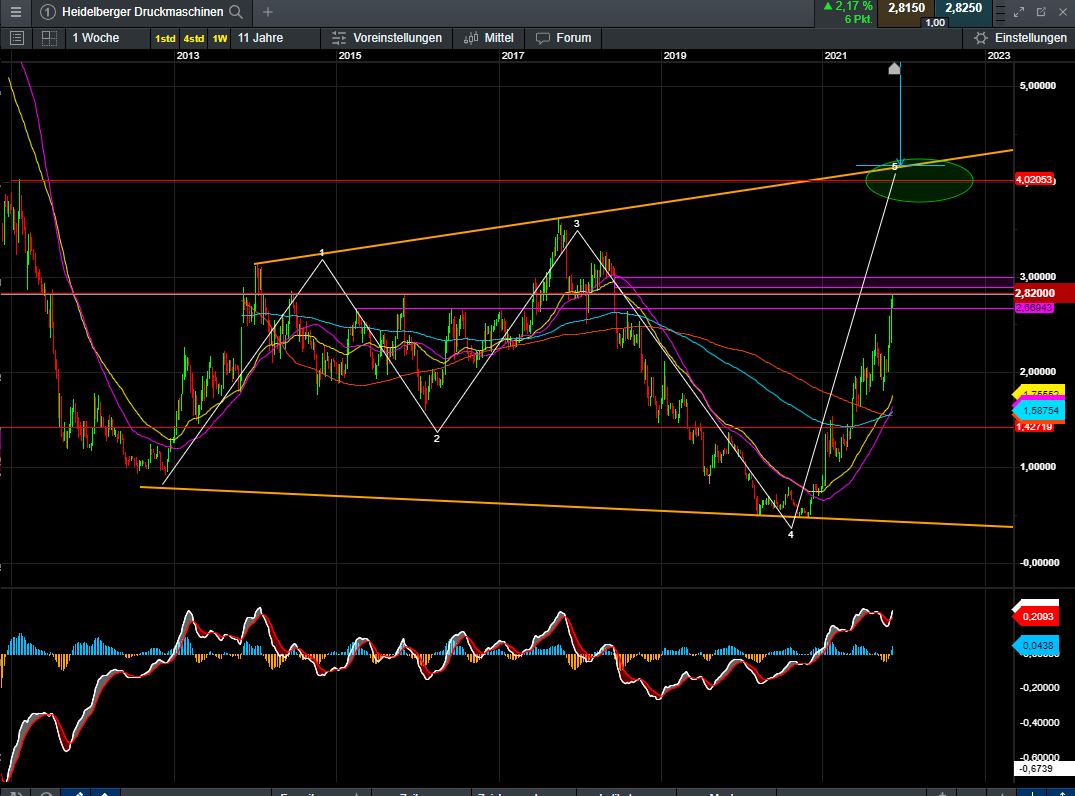Click the red 4,02053 price level label
Screen dimensions: 1075x796
1033,180
